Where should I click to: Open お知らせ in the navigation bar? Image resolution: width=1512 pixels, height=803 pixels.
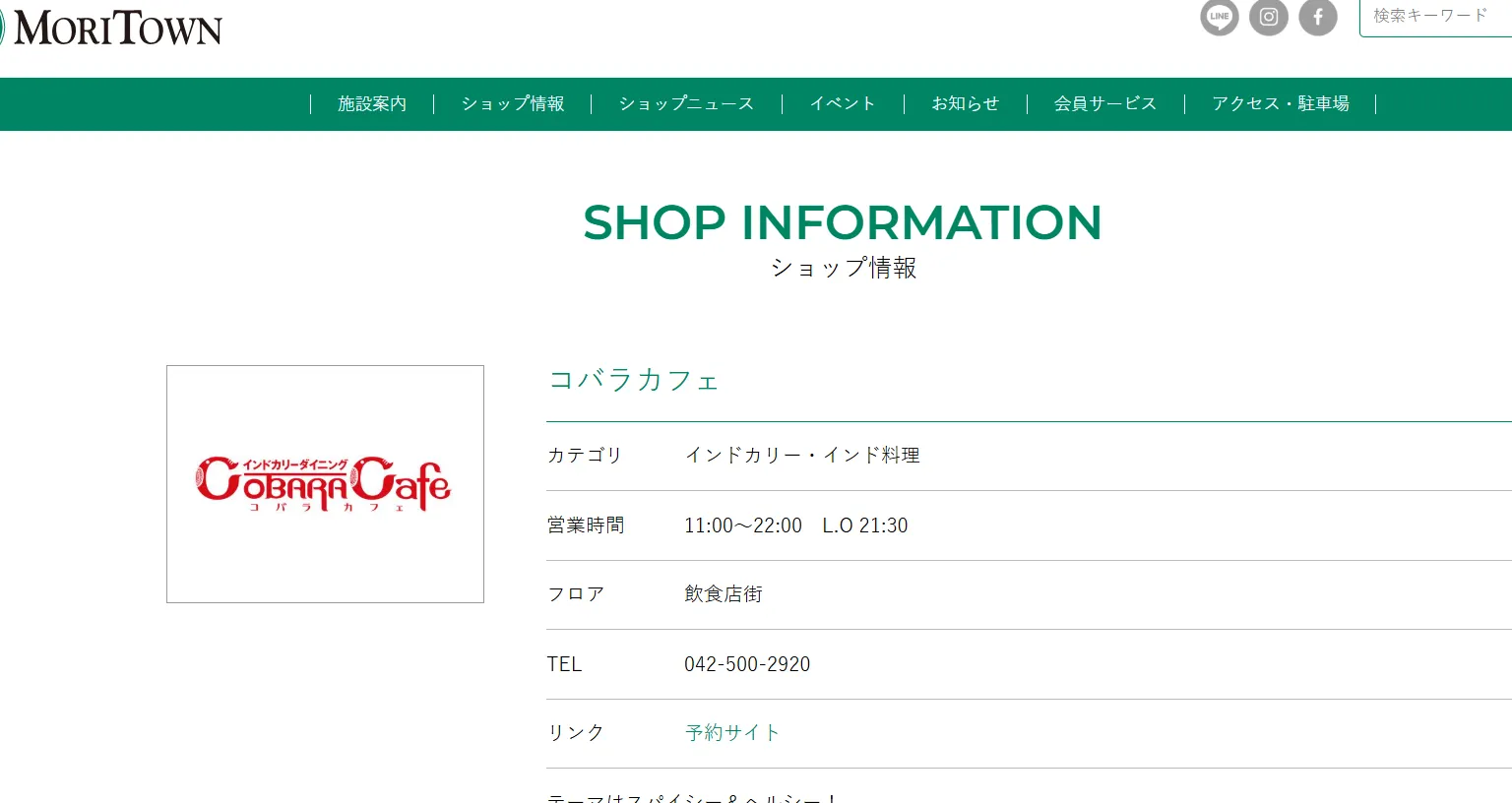pyautogui.click(x=966, y=103)
